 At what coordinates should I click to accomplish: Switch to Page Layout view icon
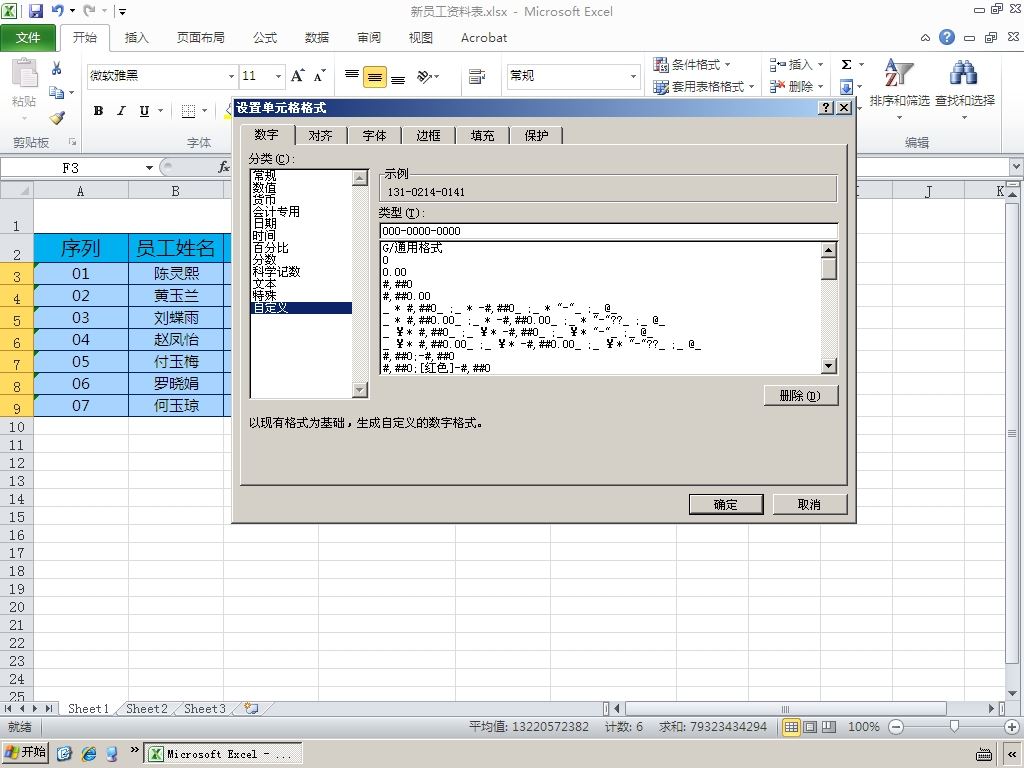(x=810, y=726)
